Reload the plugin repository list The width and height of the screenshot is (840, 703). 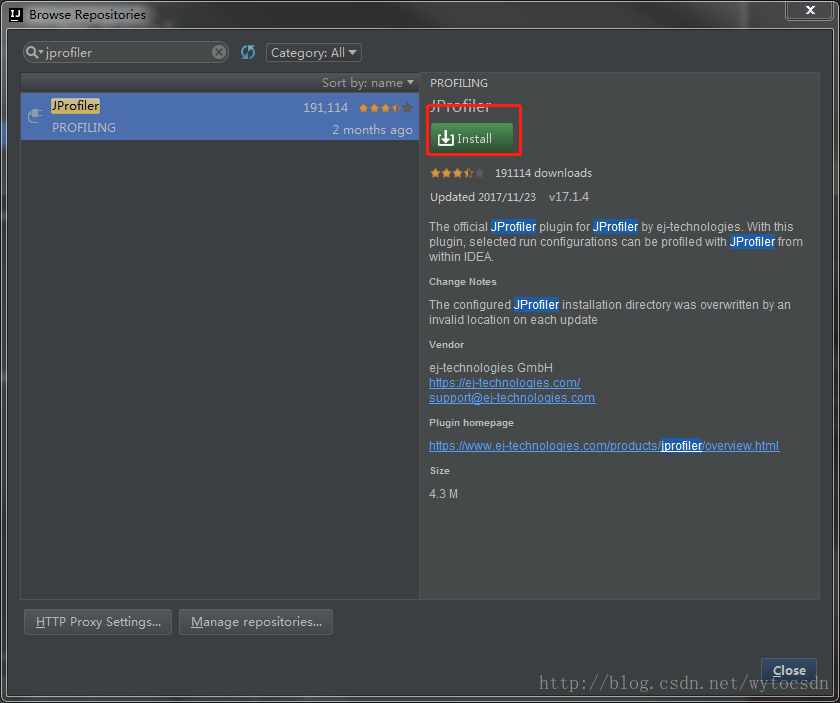[248, 52]
